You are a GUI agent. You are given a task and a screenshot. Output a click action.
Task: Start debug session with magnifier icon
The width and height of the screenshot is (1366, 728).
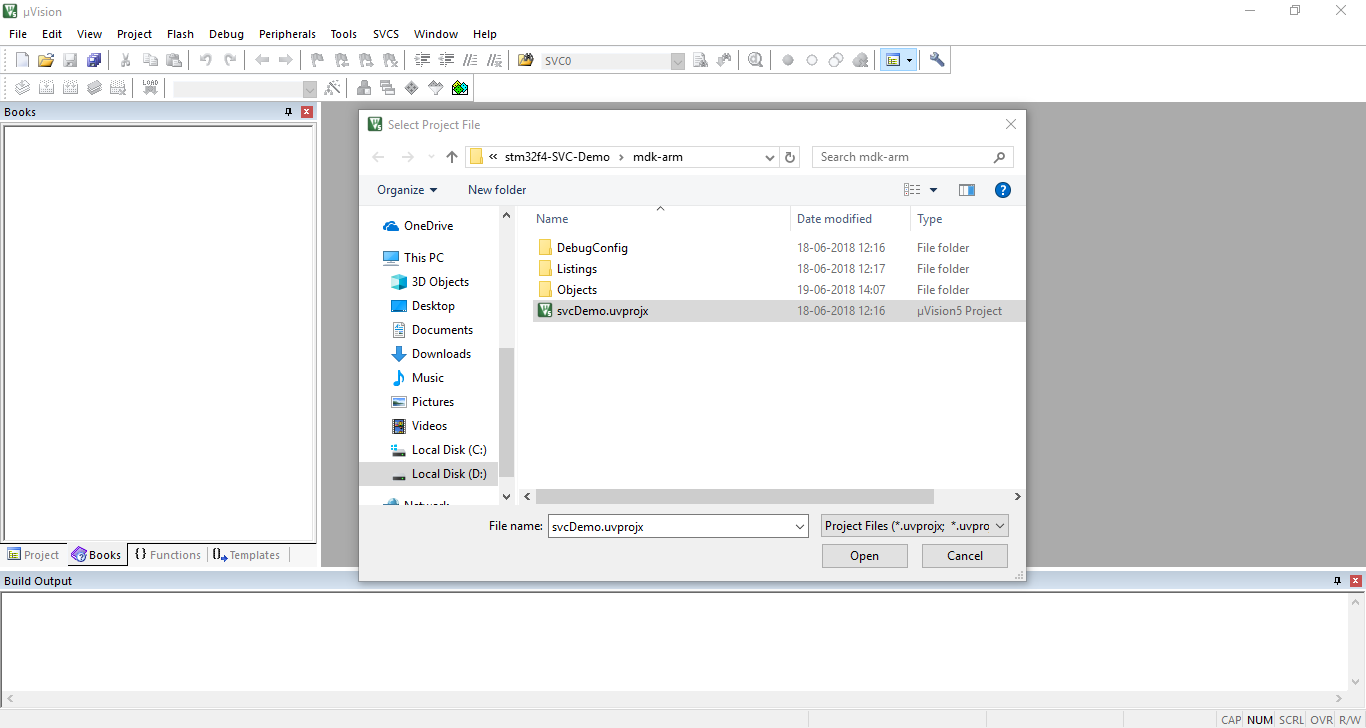(755, 60)
